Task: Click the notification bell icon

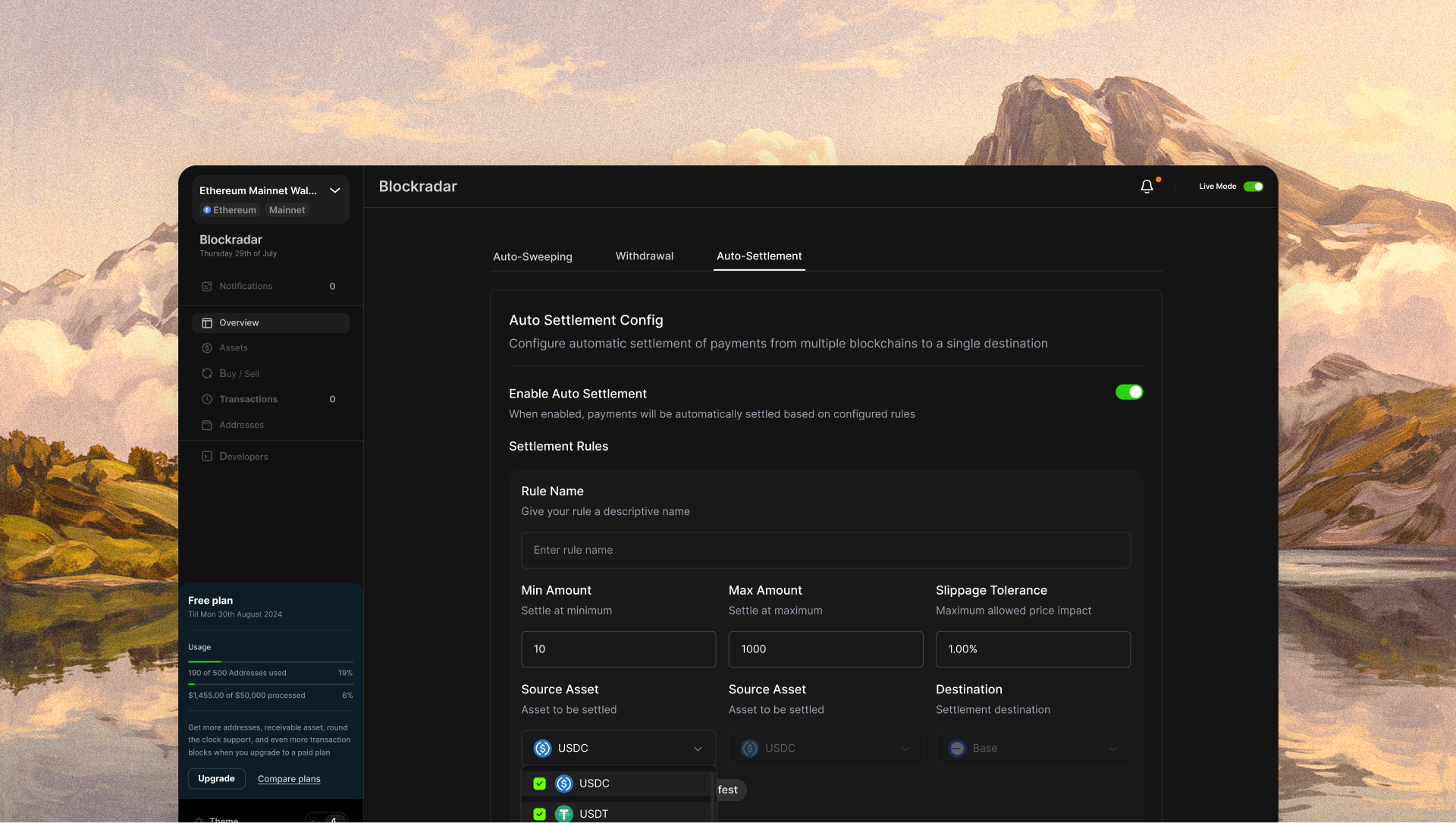Action: click(x=1147, y=187)
